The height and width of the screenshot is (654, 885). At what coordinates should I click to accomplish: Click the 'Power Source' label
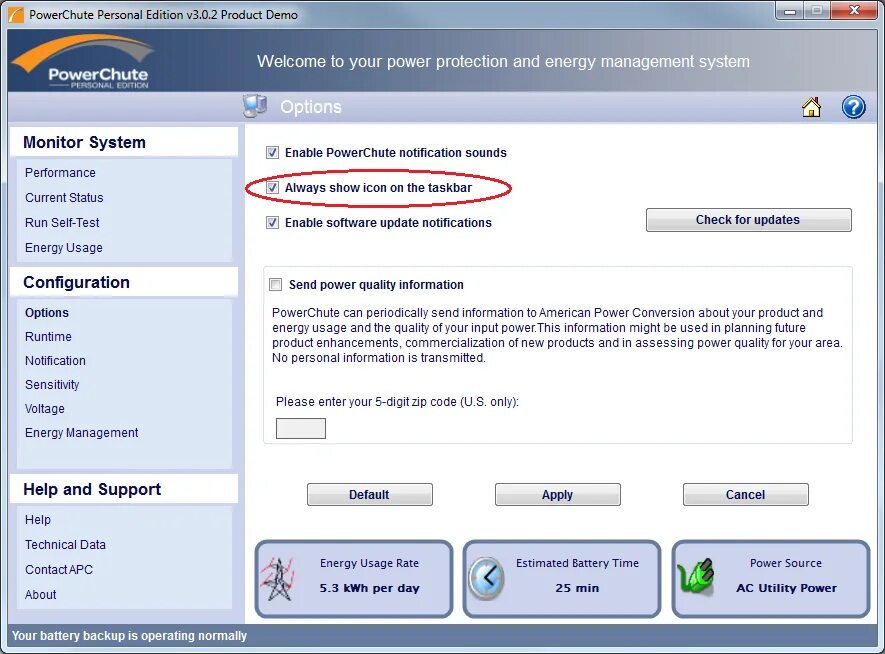(786, 563)
